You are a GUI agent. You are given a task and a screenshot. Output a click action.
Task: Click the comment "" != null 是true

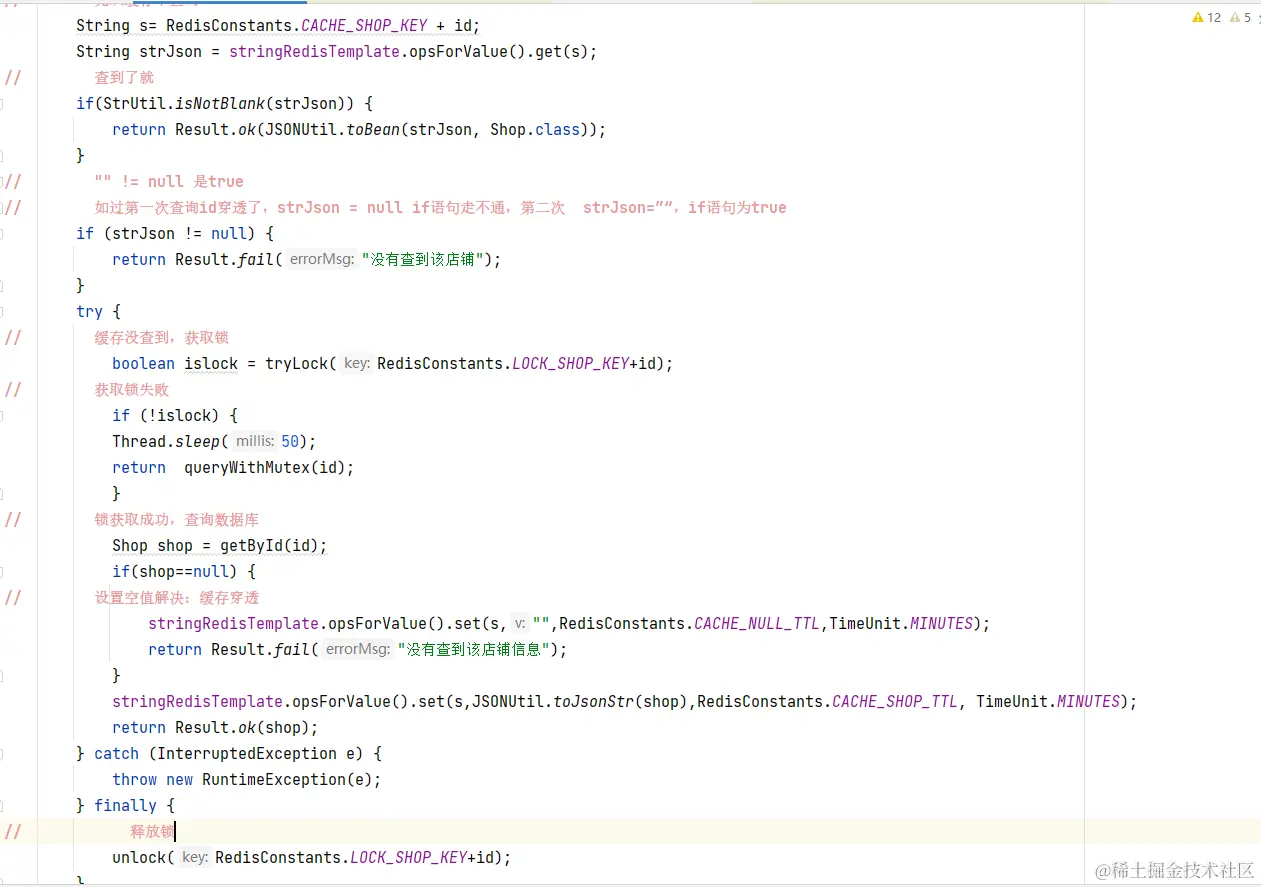click(x=169, y=181)
